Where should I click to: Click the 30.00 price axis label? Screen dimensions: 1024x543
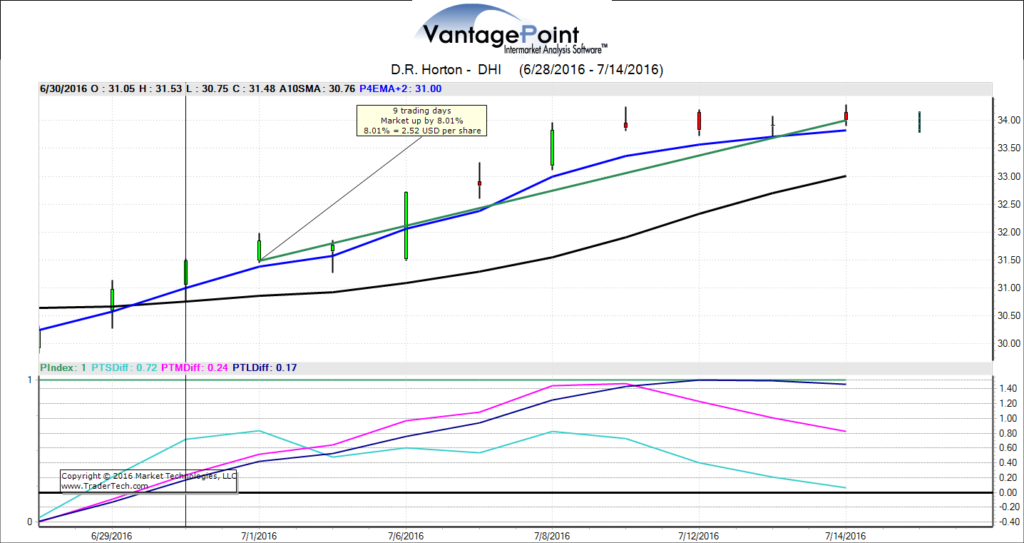tap(1008, 344)
